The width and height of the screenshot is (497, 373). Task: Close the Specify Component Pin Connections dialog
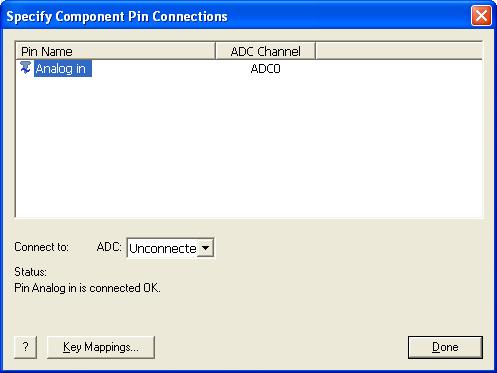[481, 16]
